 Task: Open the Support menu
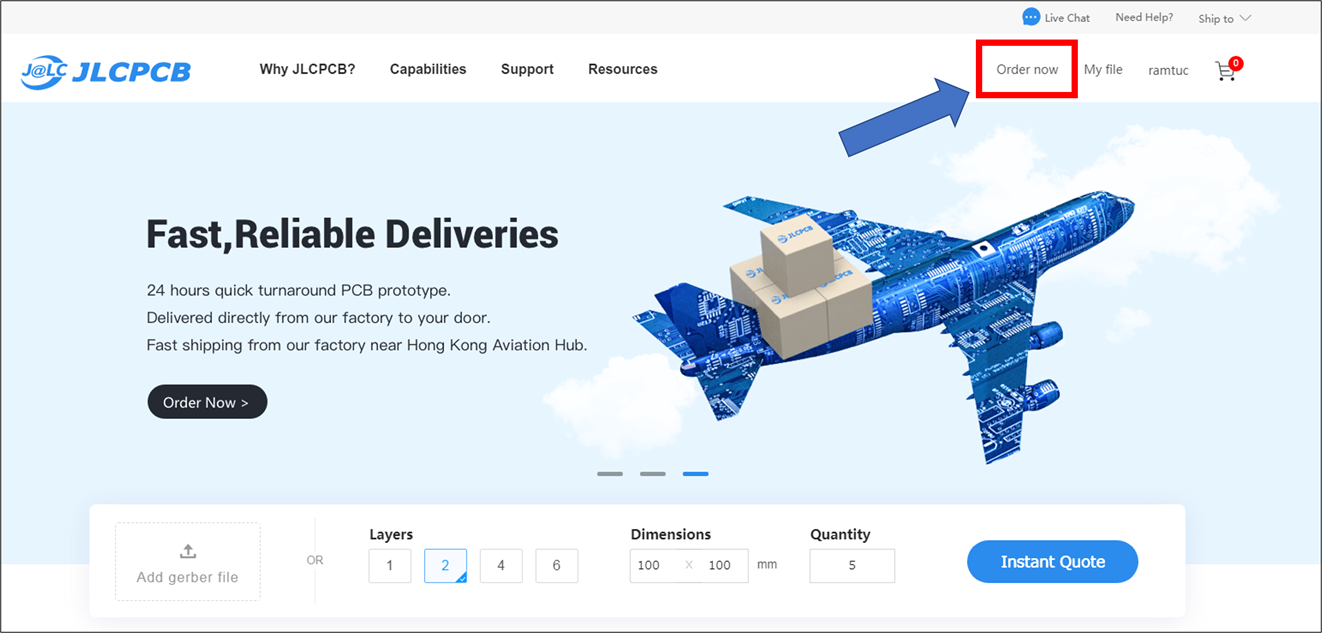pyautogui.click(x=527, y=69)
